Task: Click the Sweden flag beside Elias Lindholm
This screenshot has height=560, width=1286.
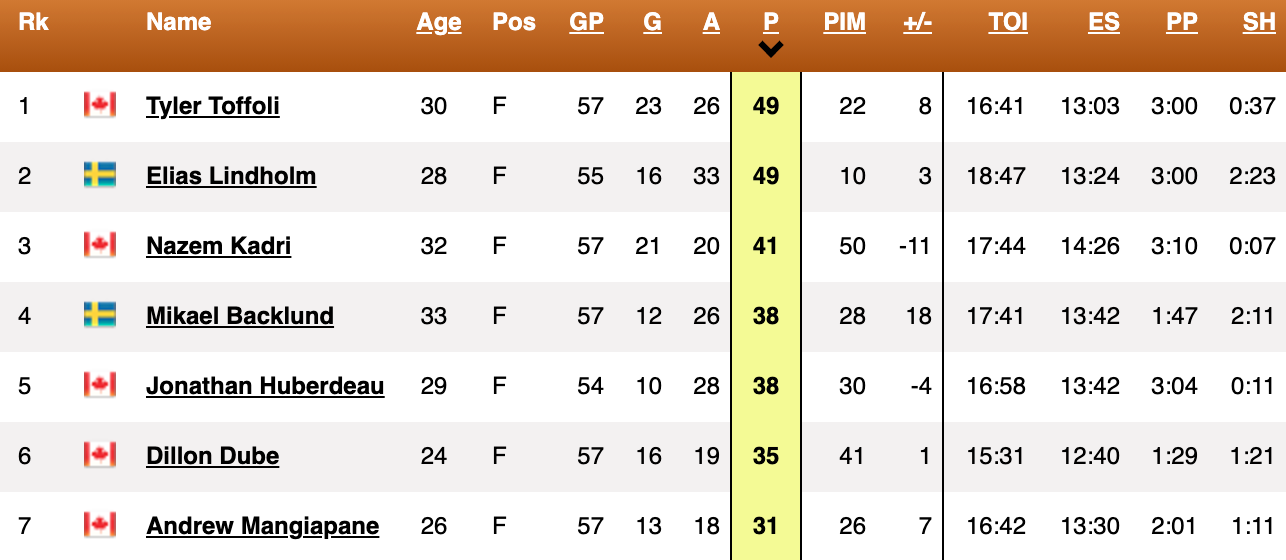Action: click(100, 176)
